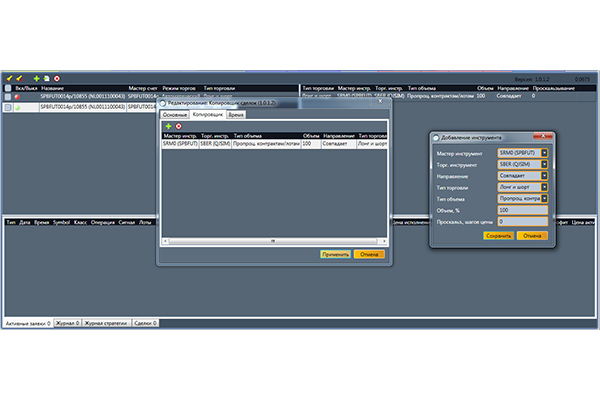Check the second strategy row checkbox
The image size is (600, 400).
point(8,106)
